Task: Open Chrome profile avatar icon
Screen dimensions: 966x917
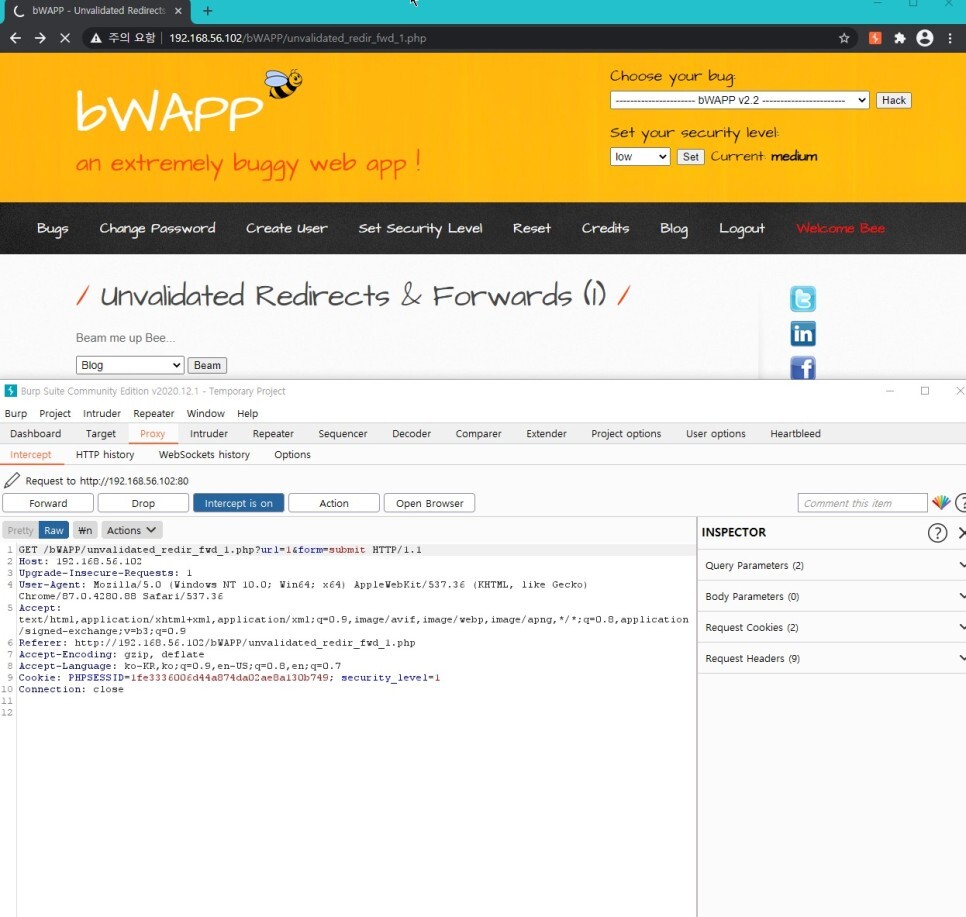Action: point(925,38)
